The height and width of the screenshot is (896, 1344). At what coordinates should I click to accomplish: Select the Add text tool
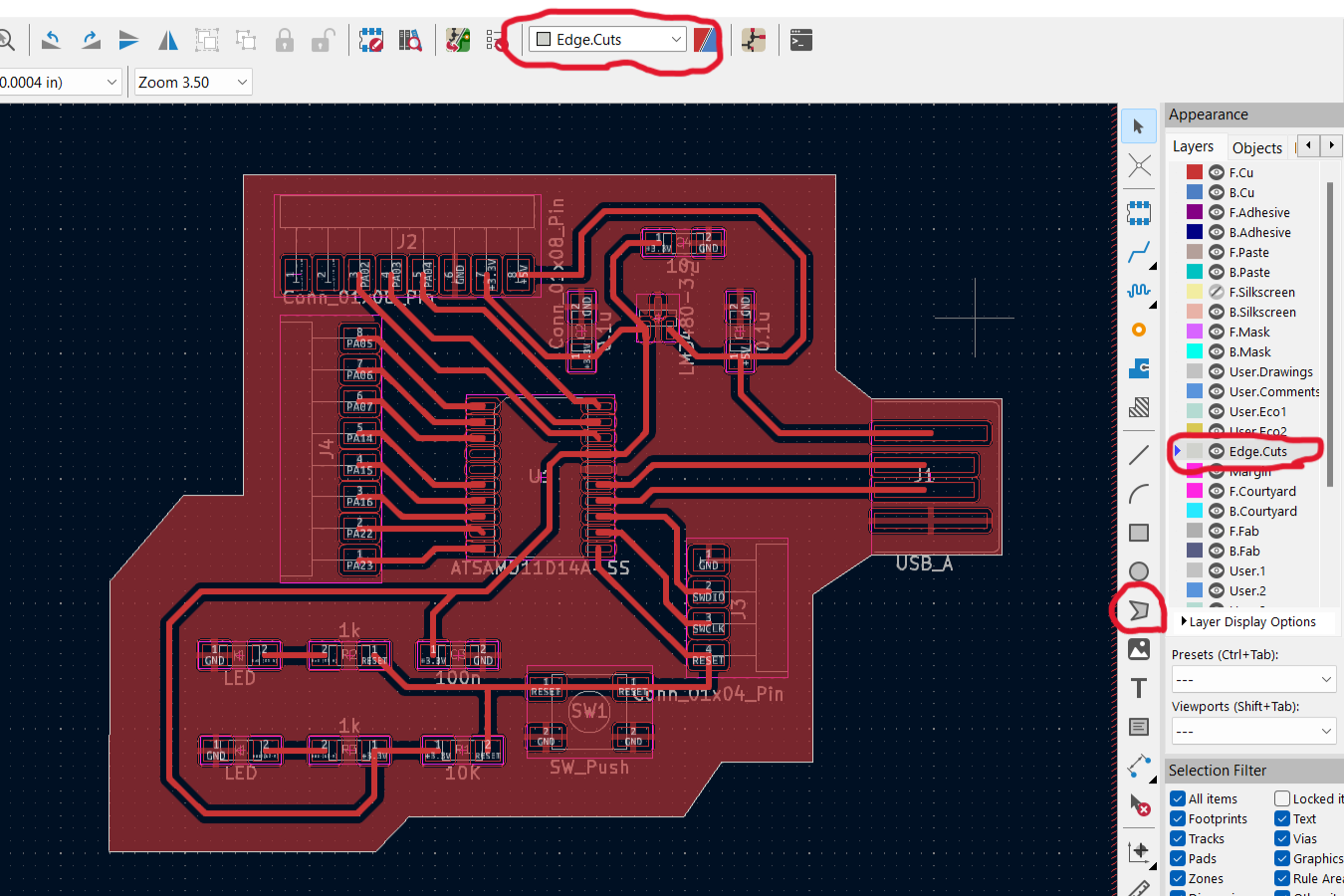tap(1139, 688)
